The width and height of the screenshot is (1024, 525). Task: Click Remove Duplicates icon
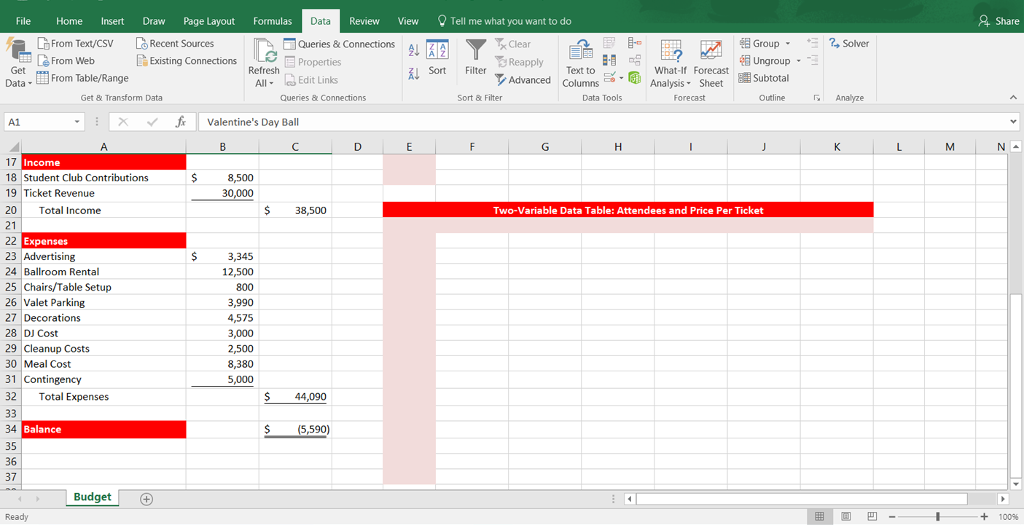point(609,61)
